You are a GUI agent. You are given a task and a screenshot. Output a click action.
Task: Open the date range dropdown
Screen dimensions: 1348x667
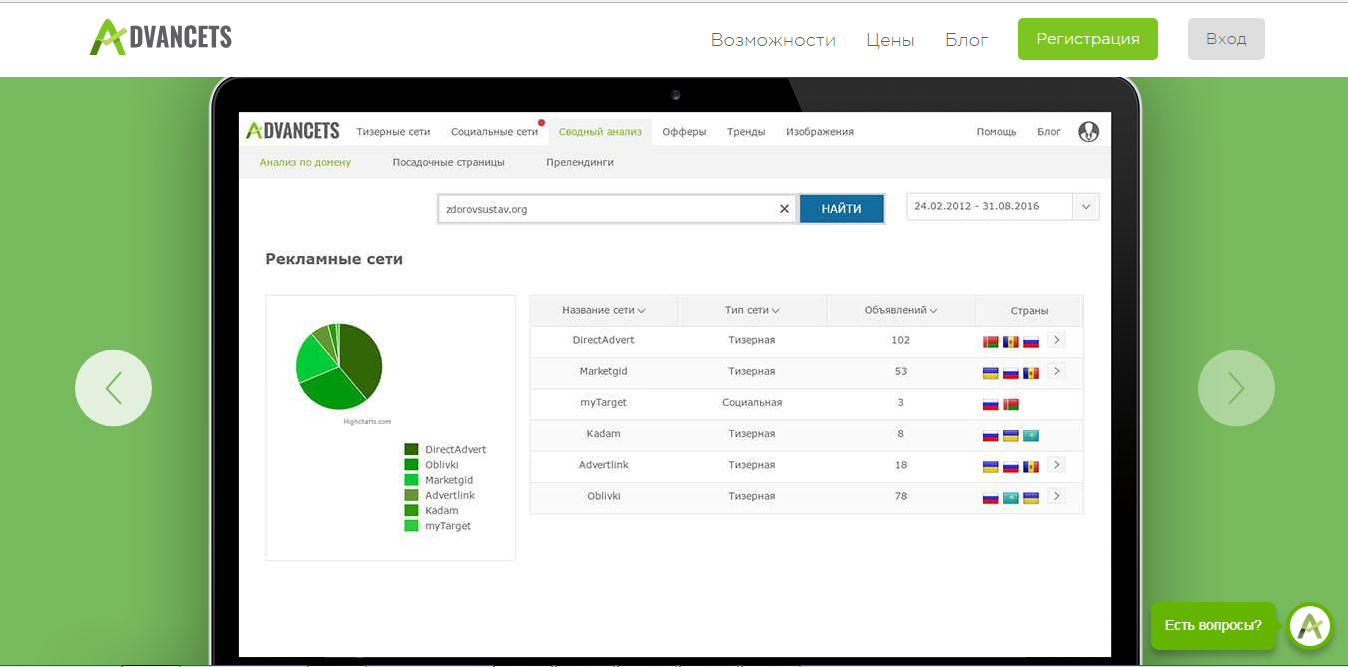[1085, 207]
